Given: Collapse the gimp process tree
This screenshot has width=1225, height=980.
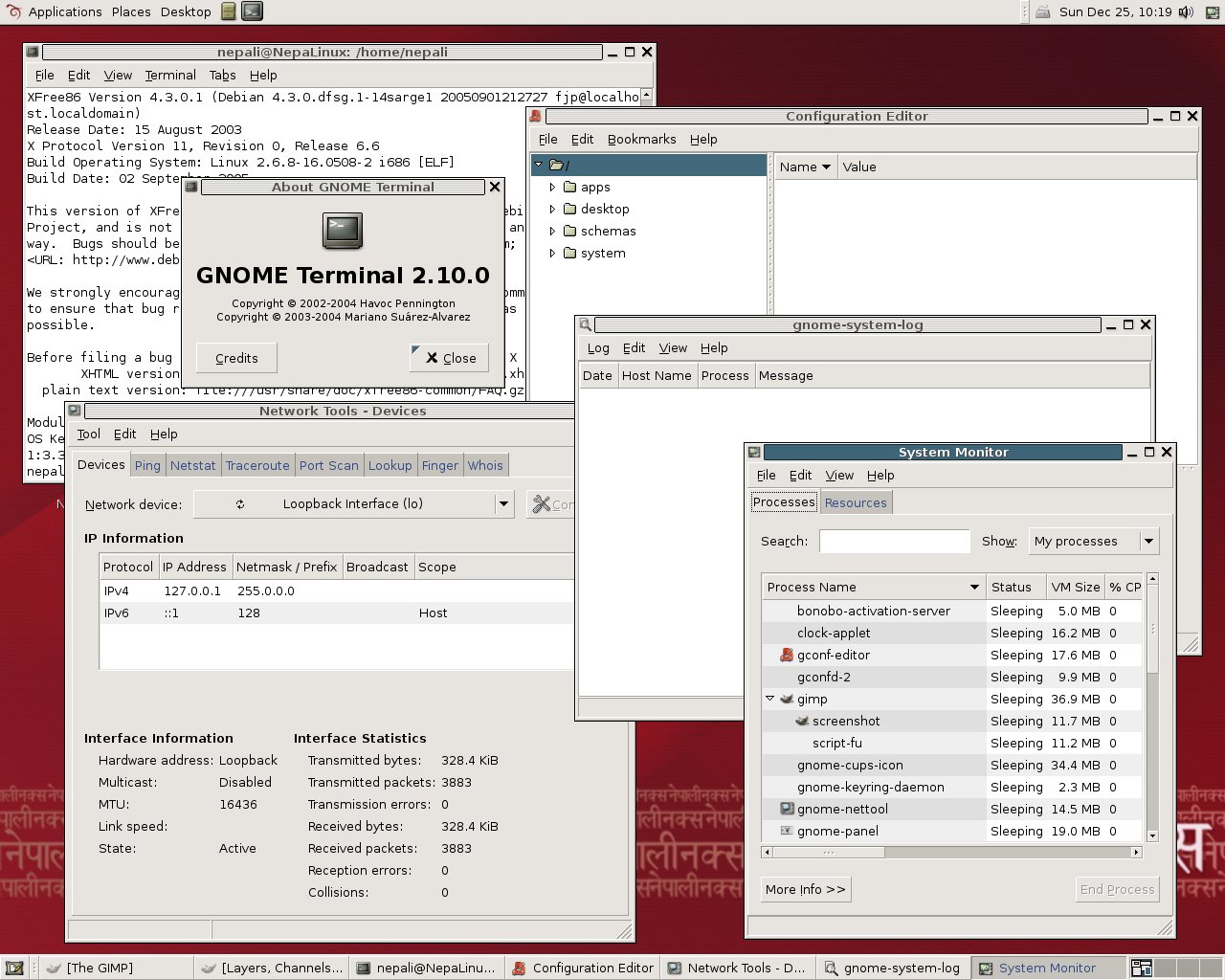Looking at the screenshot, I should click(769, 699).
